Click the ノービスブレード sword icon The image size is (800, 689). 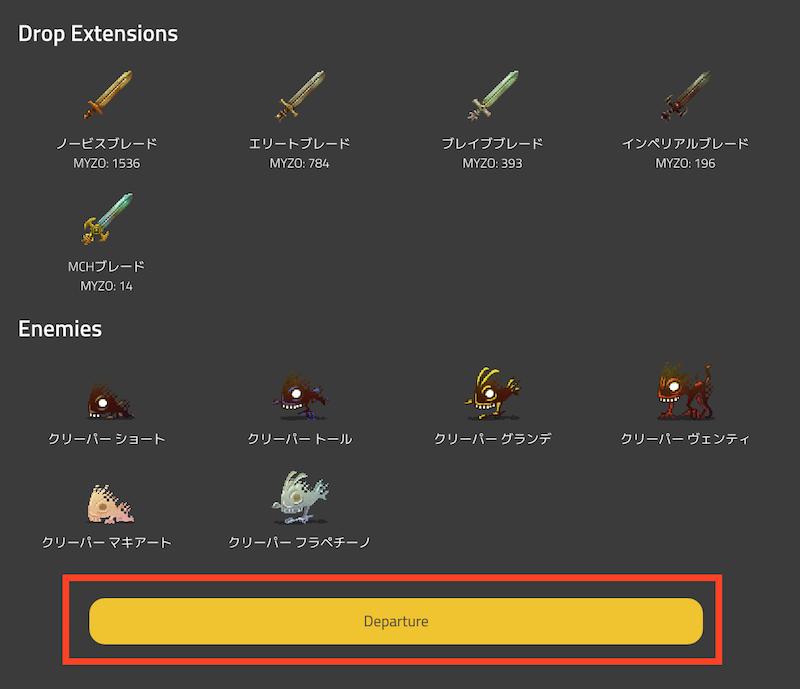point(107,95)
